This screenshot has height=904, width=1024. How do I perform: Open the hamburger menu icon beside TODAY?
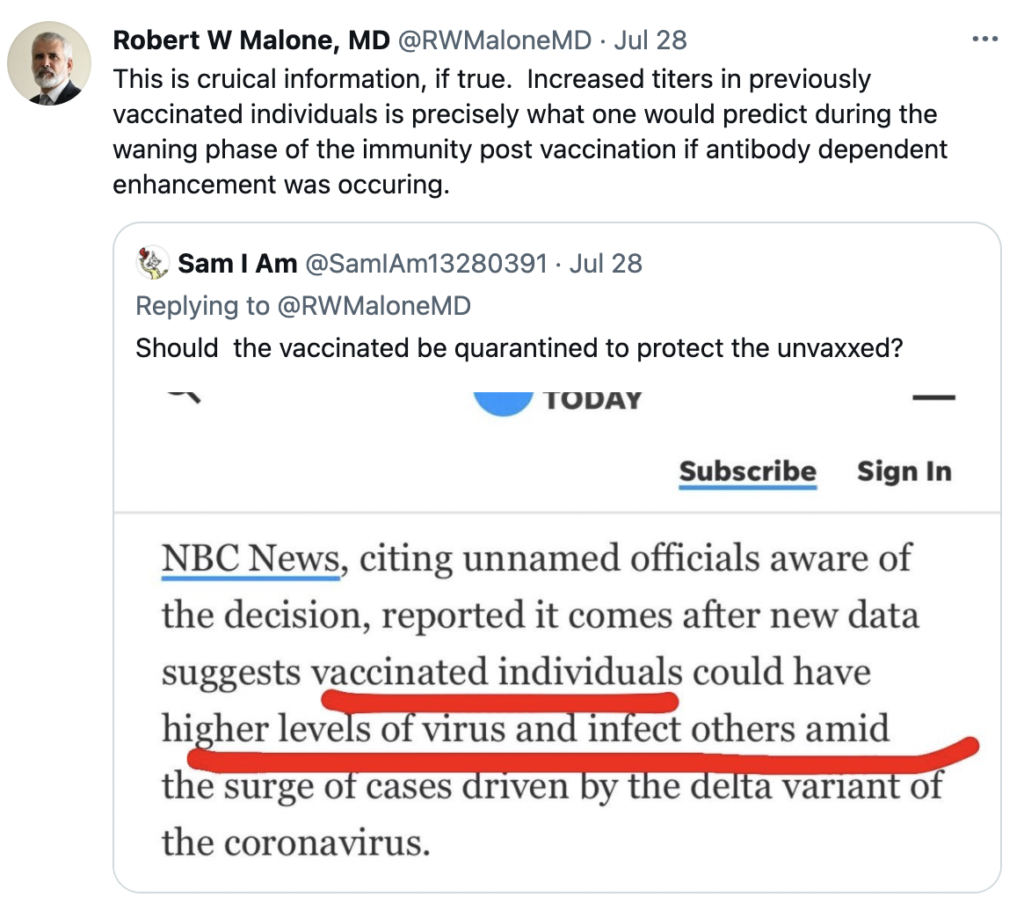[934, 396]
